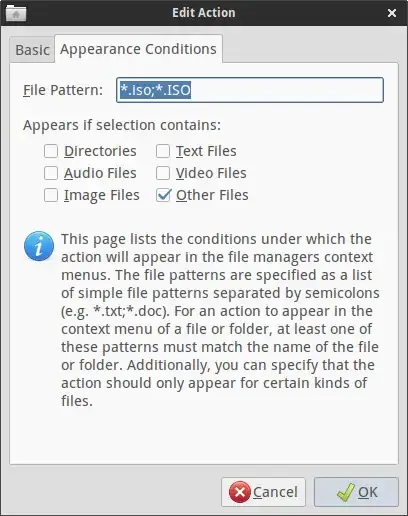Click the folder icon in the title bar

point(16,13)
